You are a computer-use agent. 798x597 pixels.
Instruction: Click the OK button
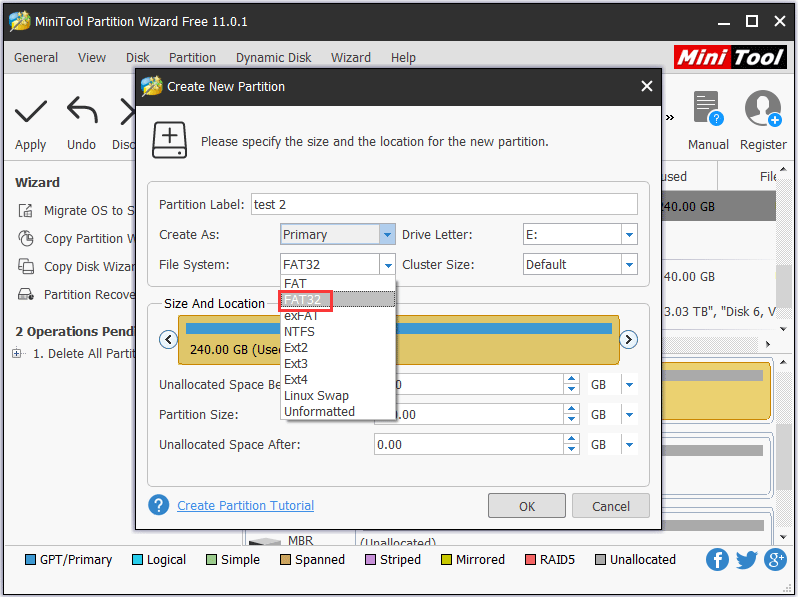[x=527, y=506]
